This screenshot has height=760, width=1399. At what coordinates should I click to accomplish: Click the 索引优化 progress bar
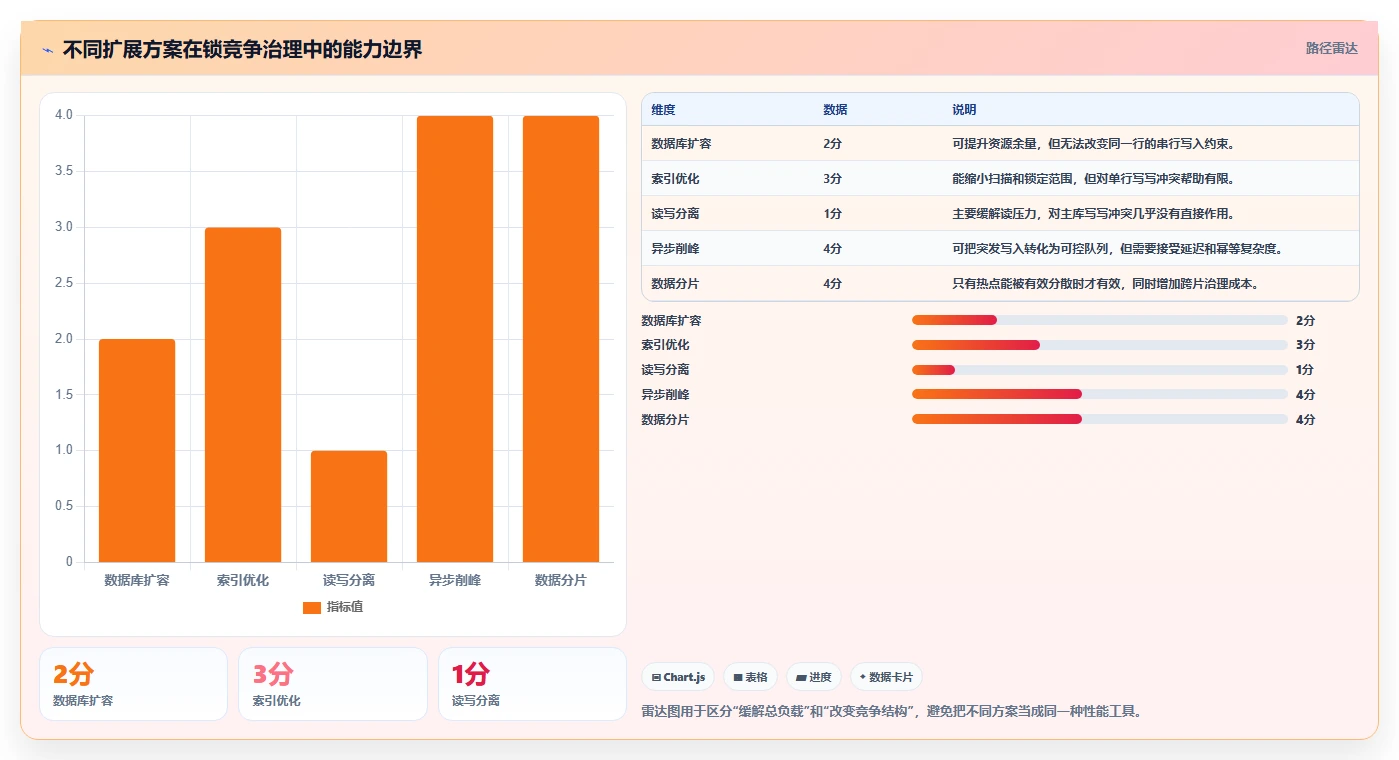pyautogui.click(x=1100, y=345)
